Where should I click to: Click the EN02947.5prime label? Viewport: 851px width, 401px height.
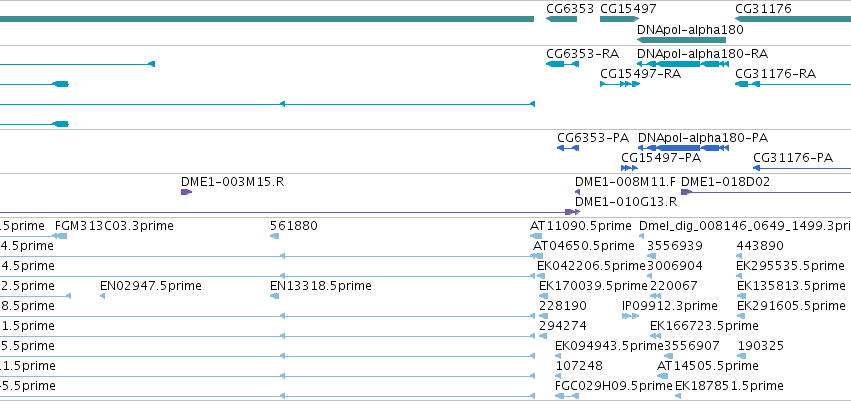(x=151, y=285)
